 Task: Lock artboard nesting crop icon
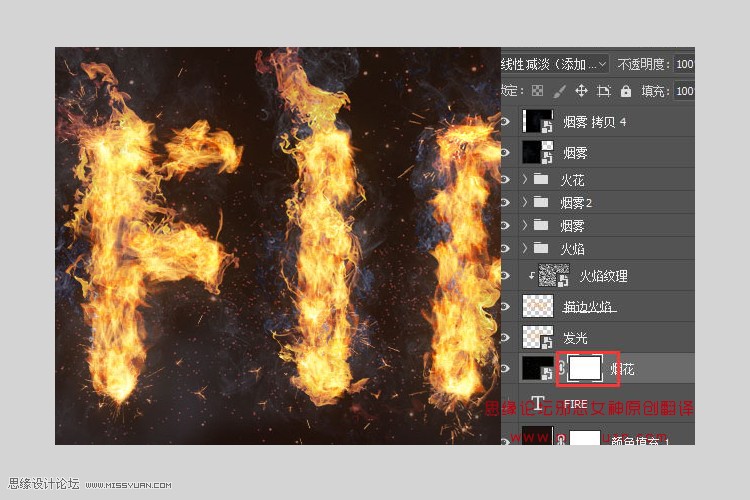(604, 90)
